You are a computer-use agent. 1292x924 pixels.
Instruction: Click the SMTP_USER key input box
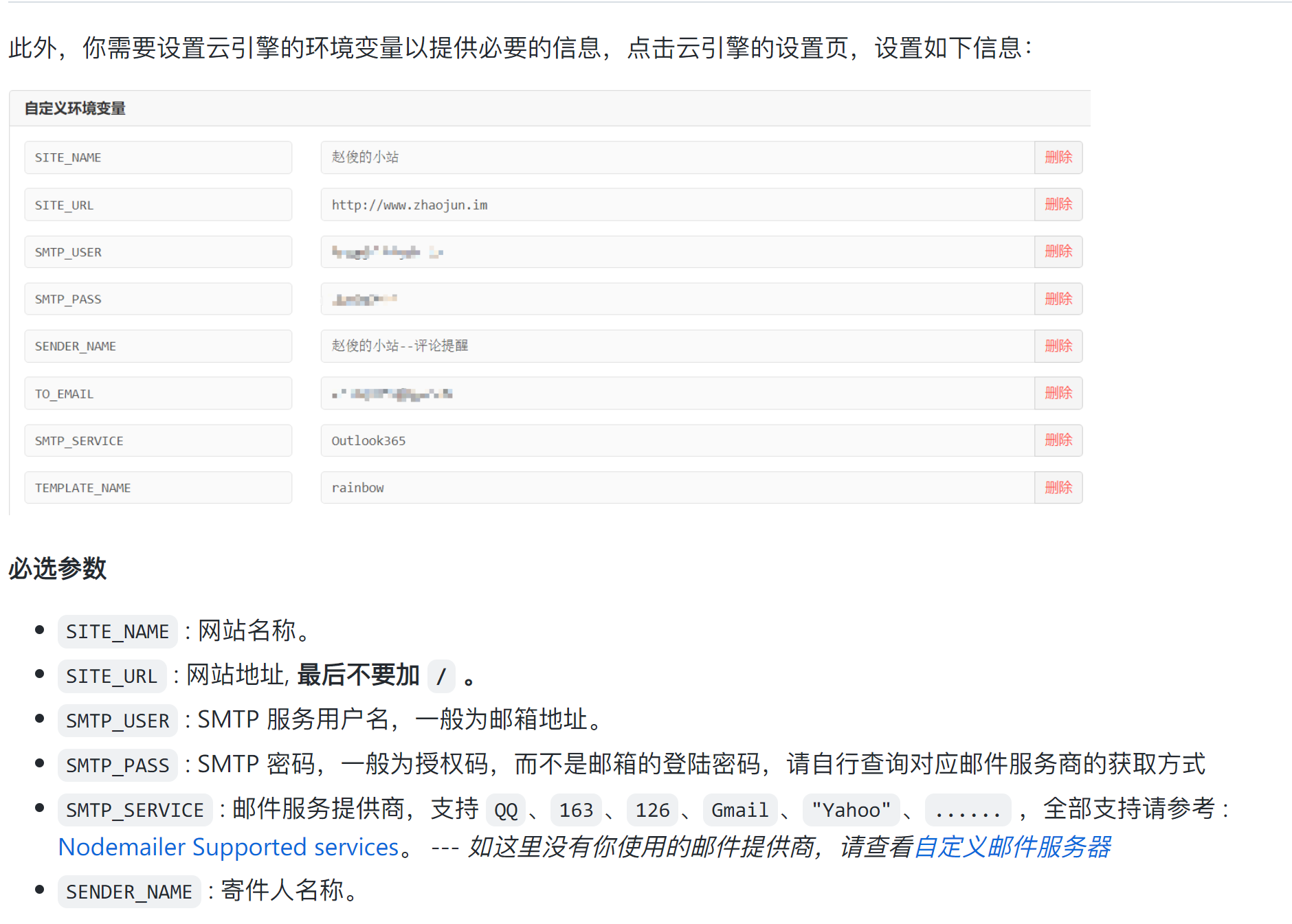[158, 252]
